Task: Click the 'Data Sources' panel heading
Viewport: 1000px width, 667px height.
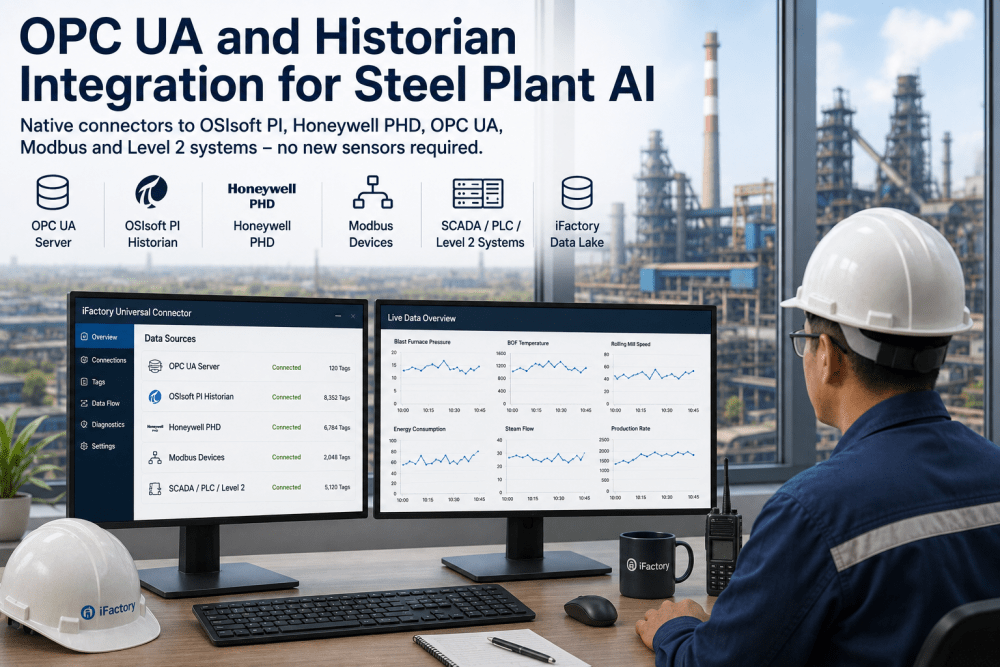Action: pyautogui.click(x=170, y=339)
